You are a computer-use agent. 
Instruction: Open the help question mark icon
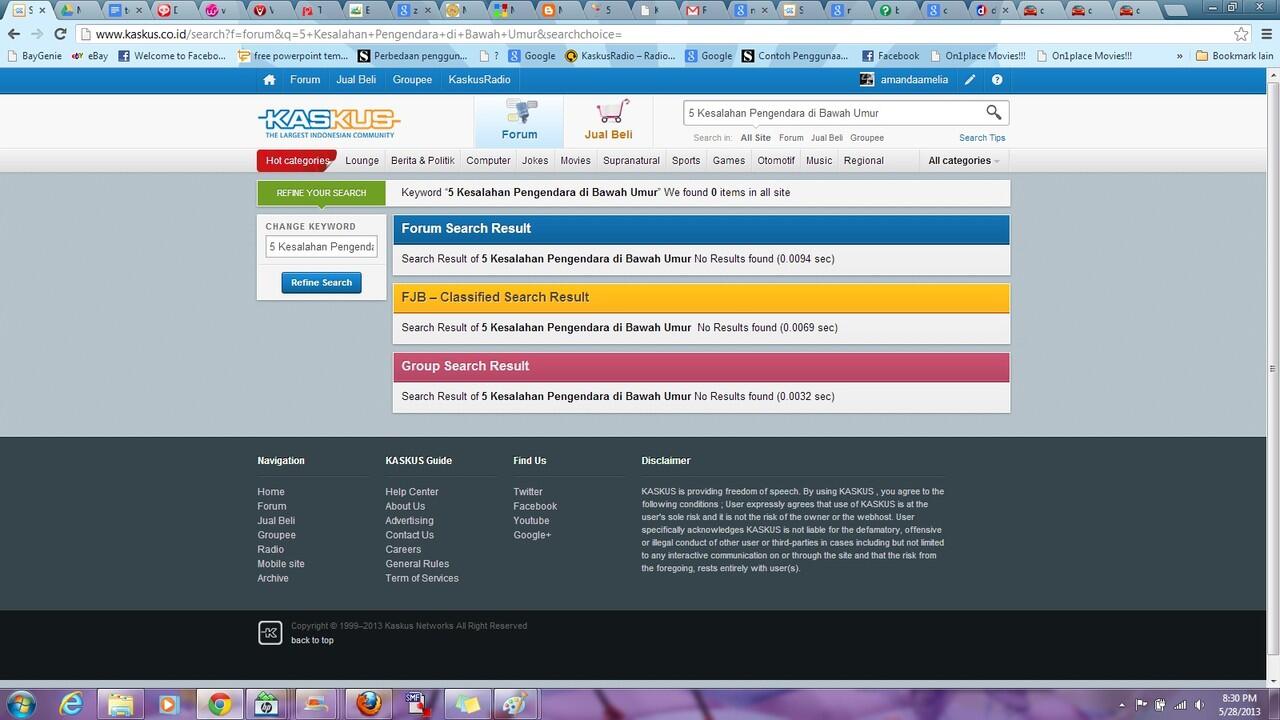pyautogui.click(x=997, y=80)
